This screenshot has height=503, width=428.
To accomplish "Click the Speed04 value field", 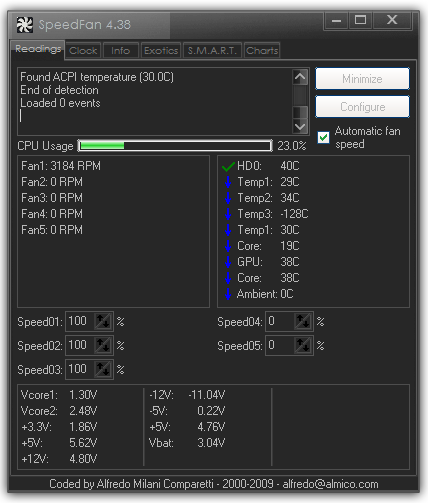I will pos(280,321).
